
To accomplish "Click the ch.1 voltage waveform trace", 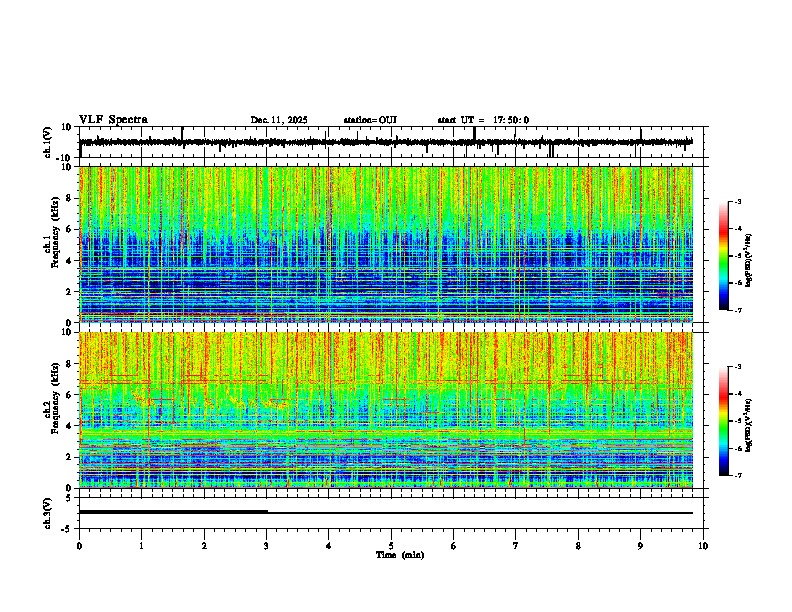I will click(386, 142).
